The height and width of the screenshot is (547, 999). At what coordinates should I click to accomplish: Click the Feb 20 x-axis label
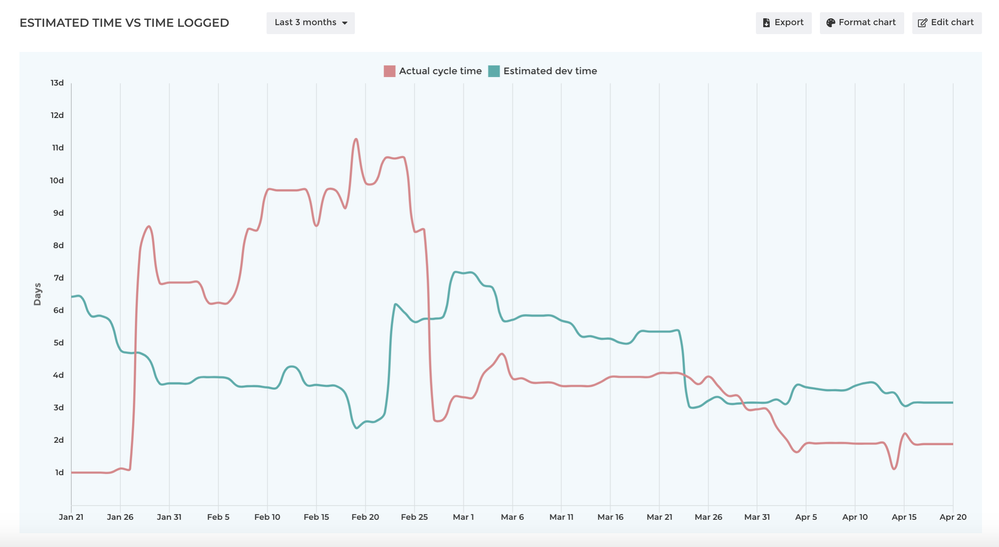(x=365, y=517)
